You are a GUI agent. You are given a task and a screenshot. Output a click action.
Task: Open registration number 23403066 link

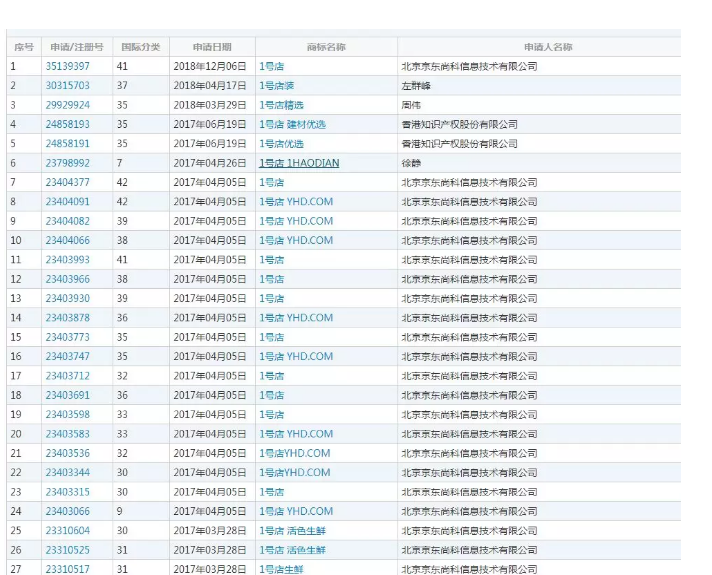pos(67,511)
